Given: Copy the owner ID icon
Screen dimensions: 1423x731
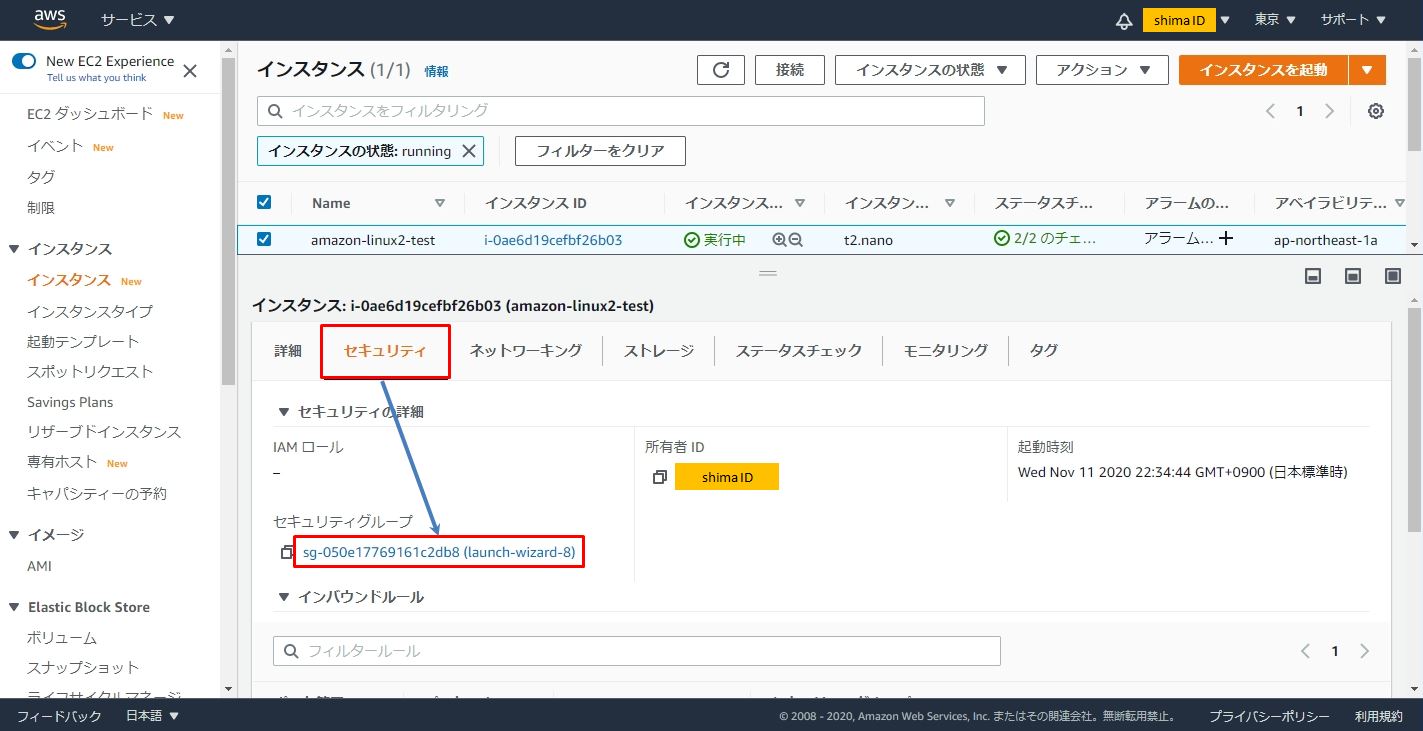Looking at the screenshot, I should tap(659, 477).
